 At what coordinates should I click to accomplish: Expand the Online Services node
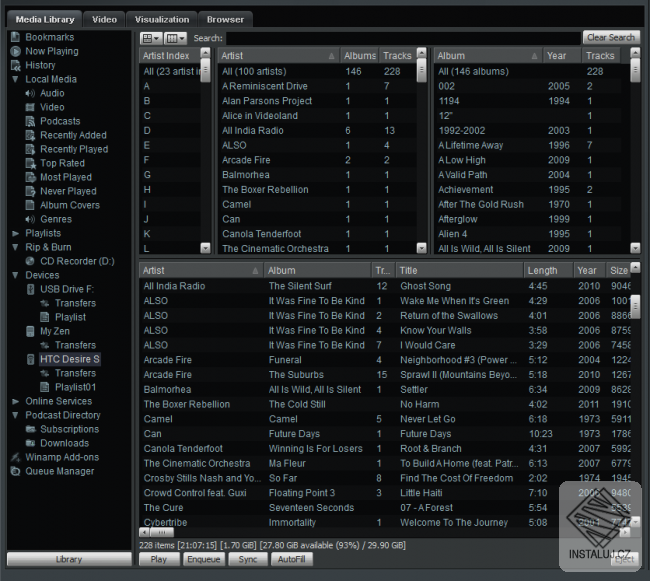15,401
